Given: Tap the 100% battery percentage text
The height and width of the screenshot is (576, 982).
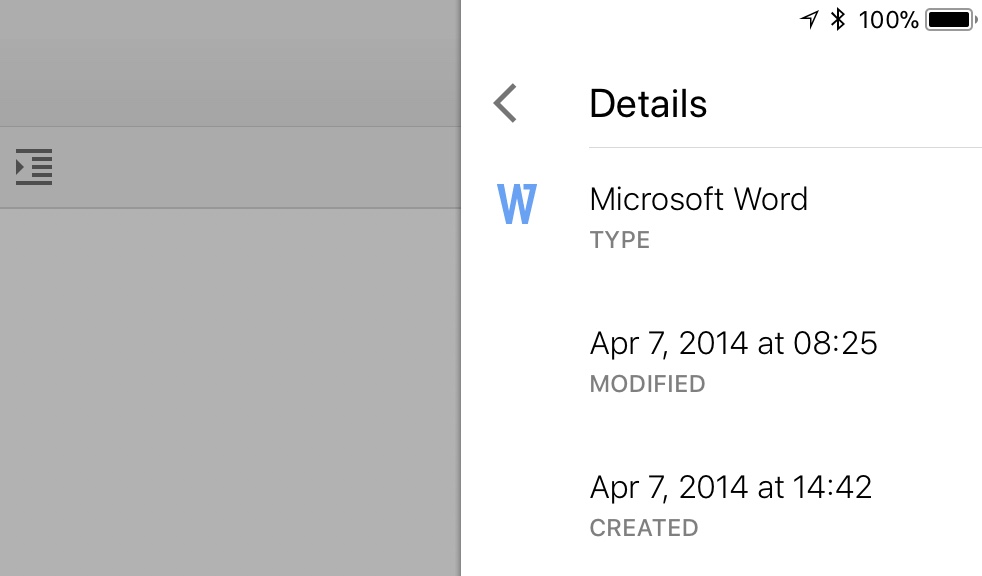Looking at the screenshot, I should point(888,20).
